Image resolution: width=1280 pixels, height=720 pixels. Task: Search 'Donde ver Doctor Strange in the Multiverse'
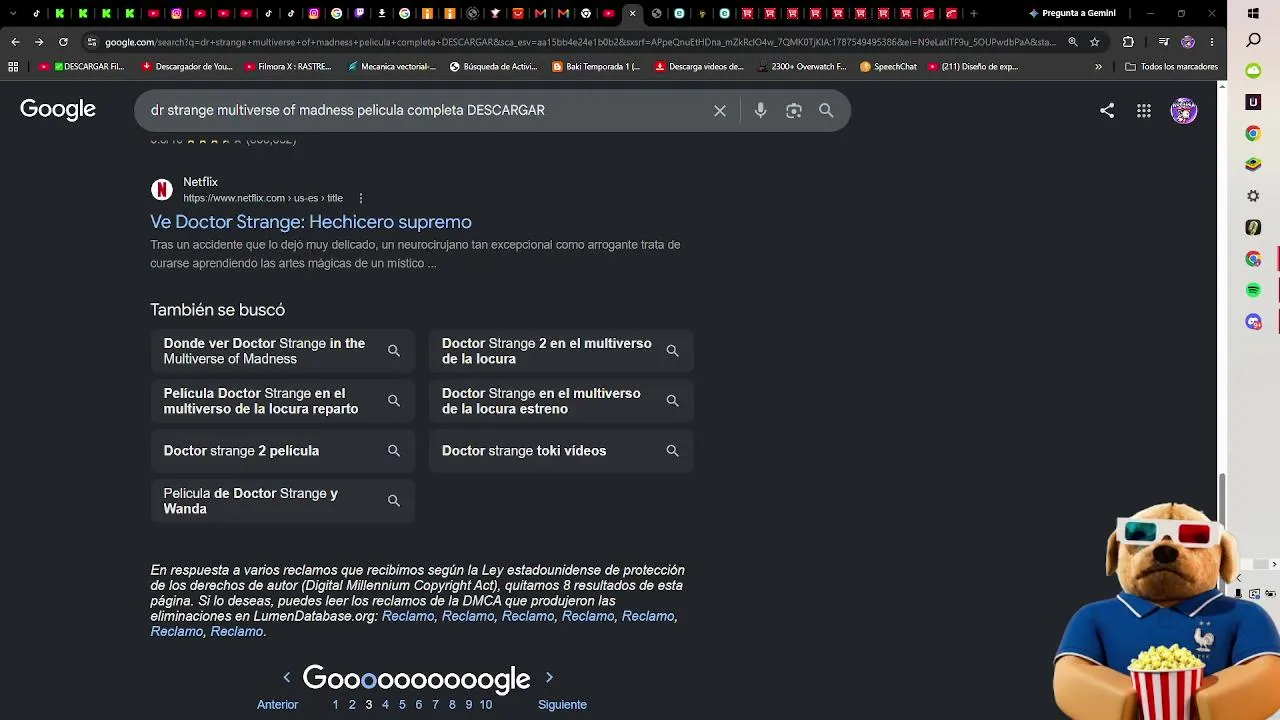click(x=282, y=351)
